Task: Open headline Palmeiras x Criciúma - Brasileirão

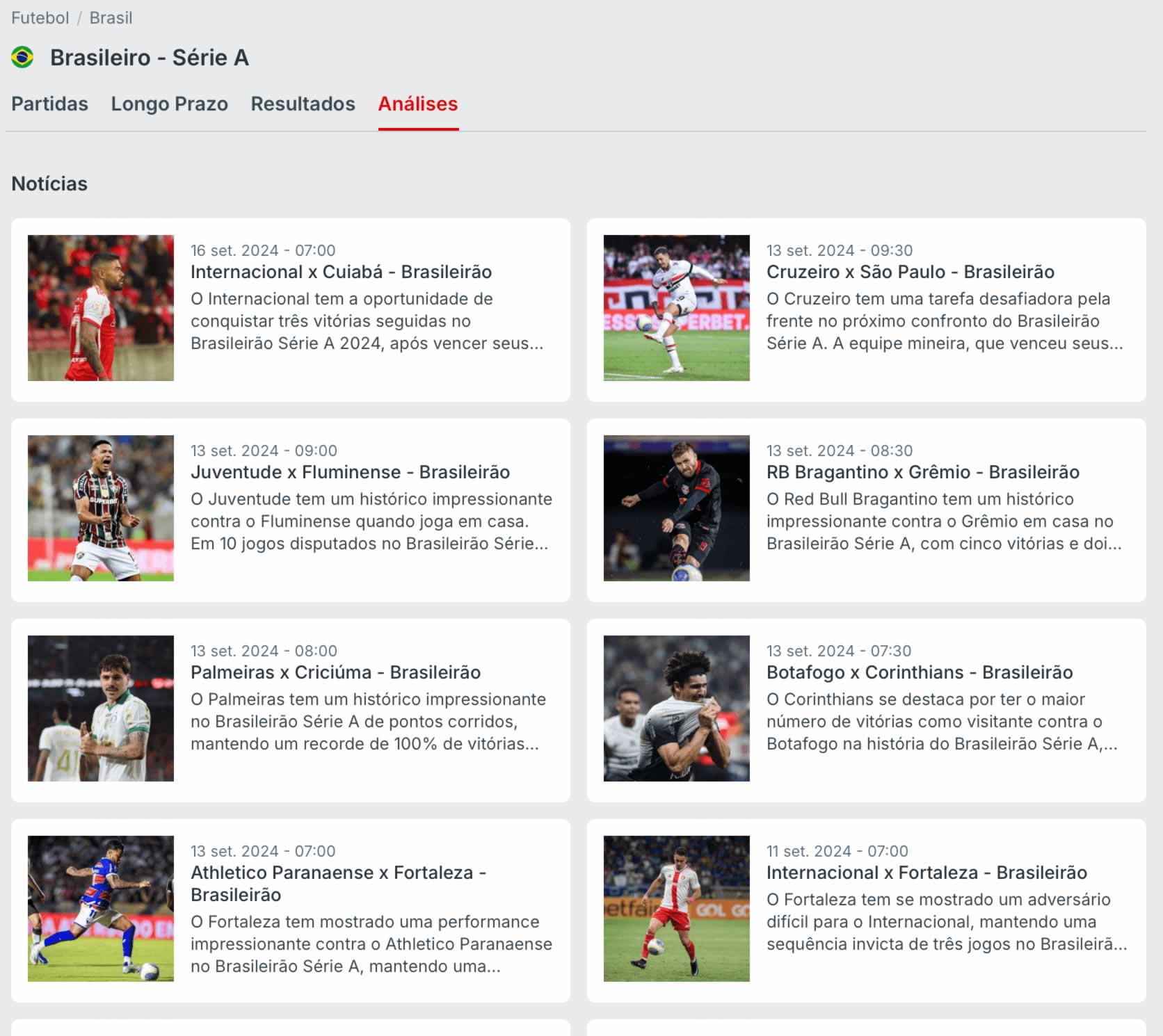Action: tap(335, 672)
